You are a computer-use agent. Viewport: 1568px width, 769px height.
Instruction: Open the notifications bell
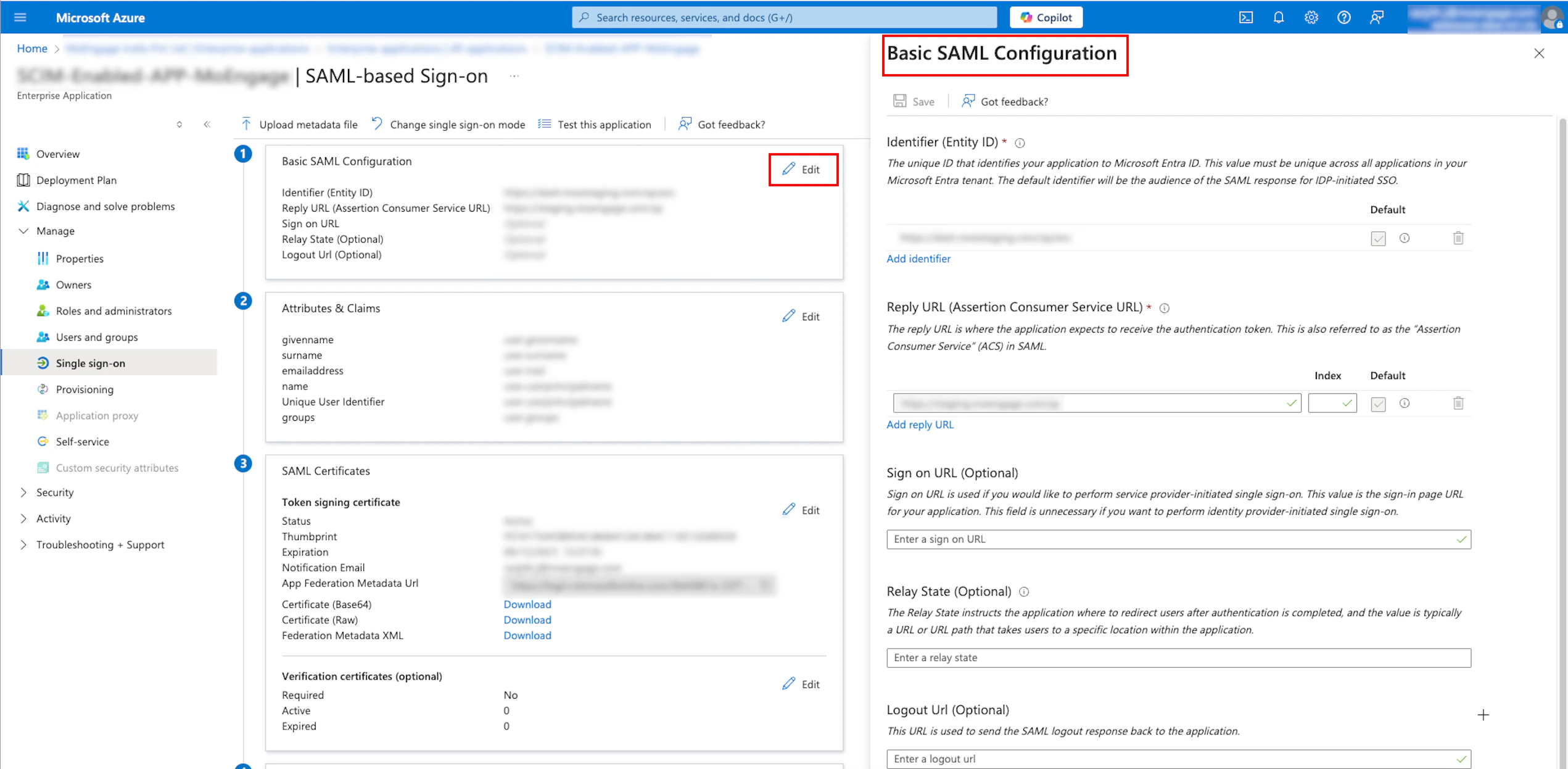point(1278,17)
